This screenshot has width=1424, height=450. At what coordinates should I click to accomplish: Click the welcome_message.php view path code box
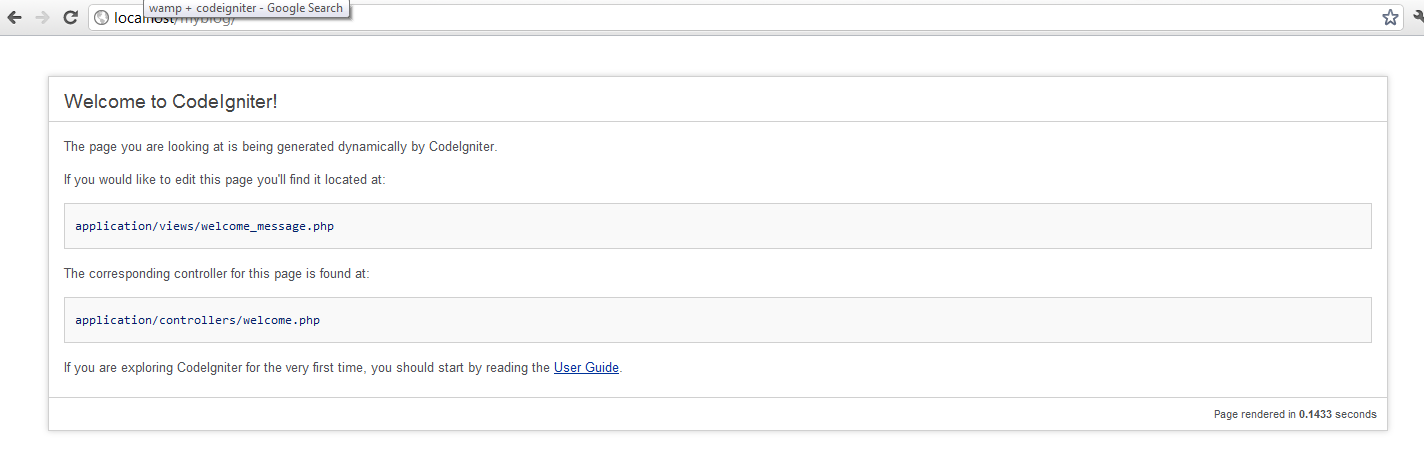717,226
